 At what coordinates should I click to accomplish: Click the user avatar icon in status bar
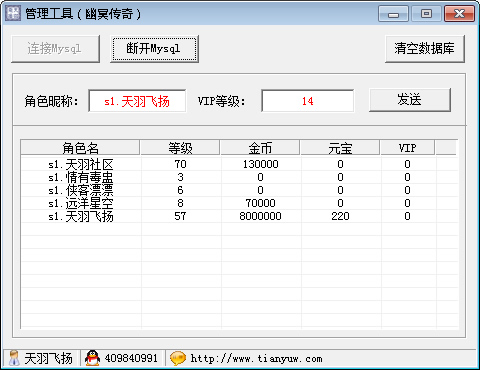(14, 358)
